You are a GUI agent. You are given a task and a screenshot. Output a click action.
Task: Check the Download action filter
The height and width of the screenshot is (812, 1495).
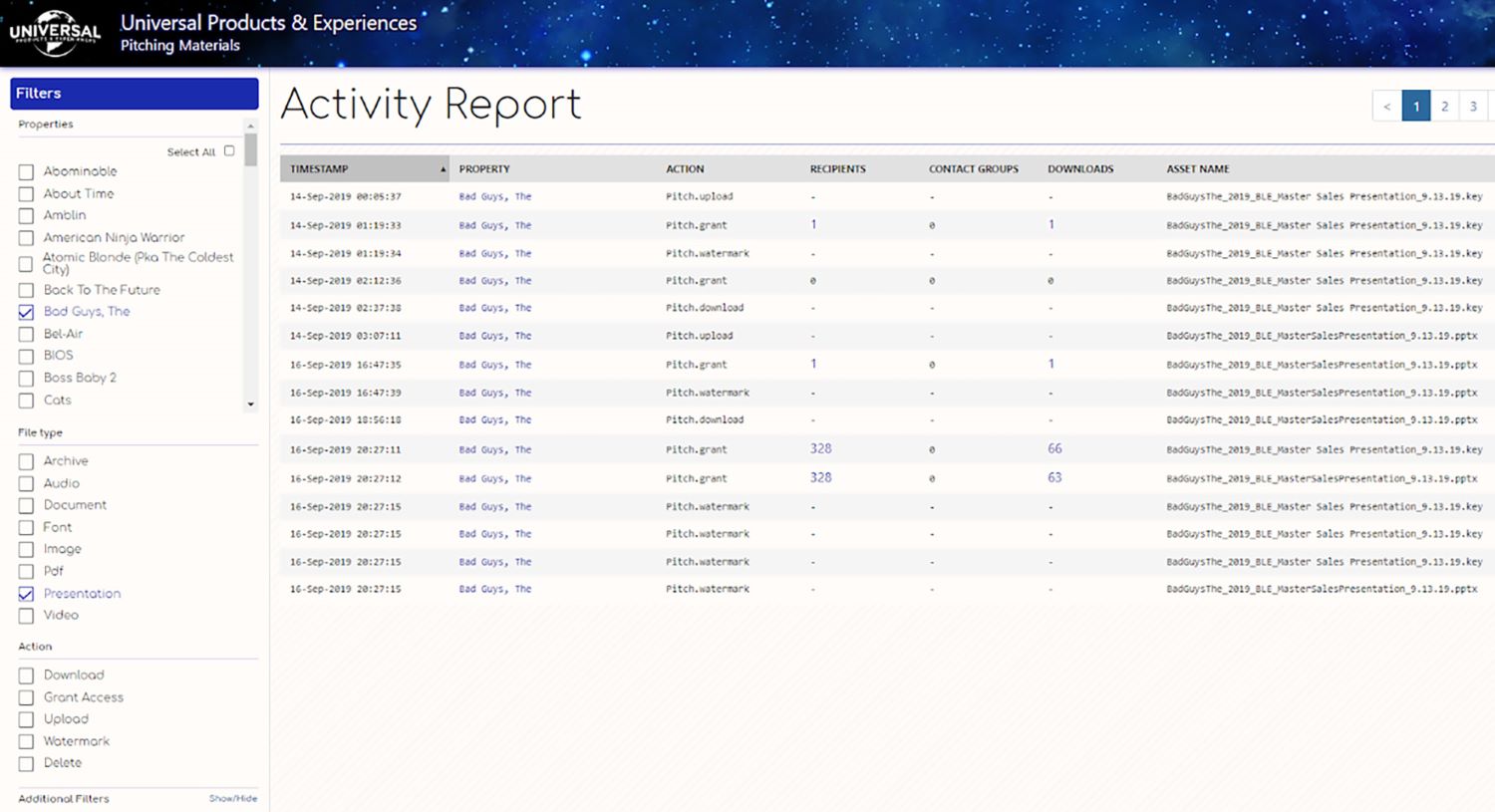[x=26, y=676]
